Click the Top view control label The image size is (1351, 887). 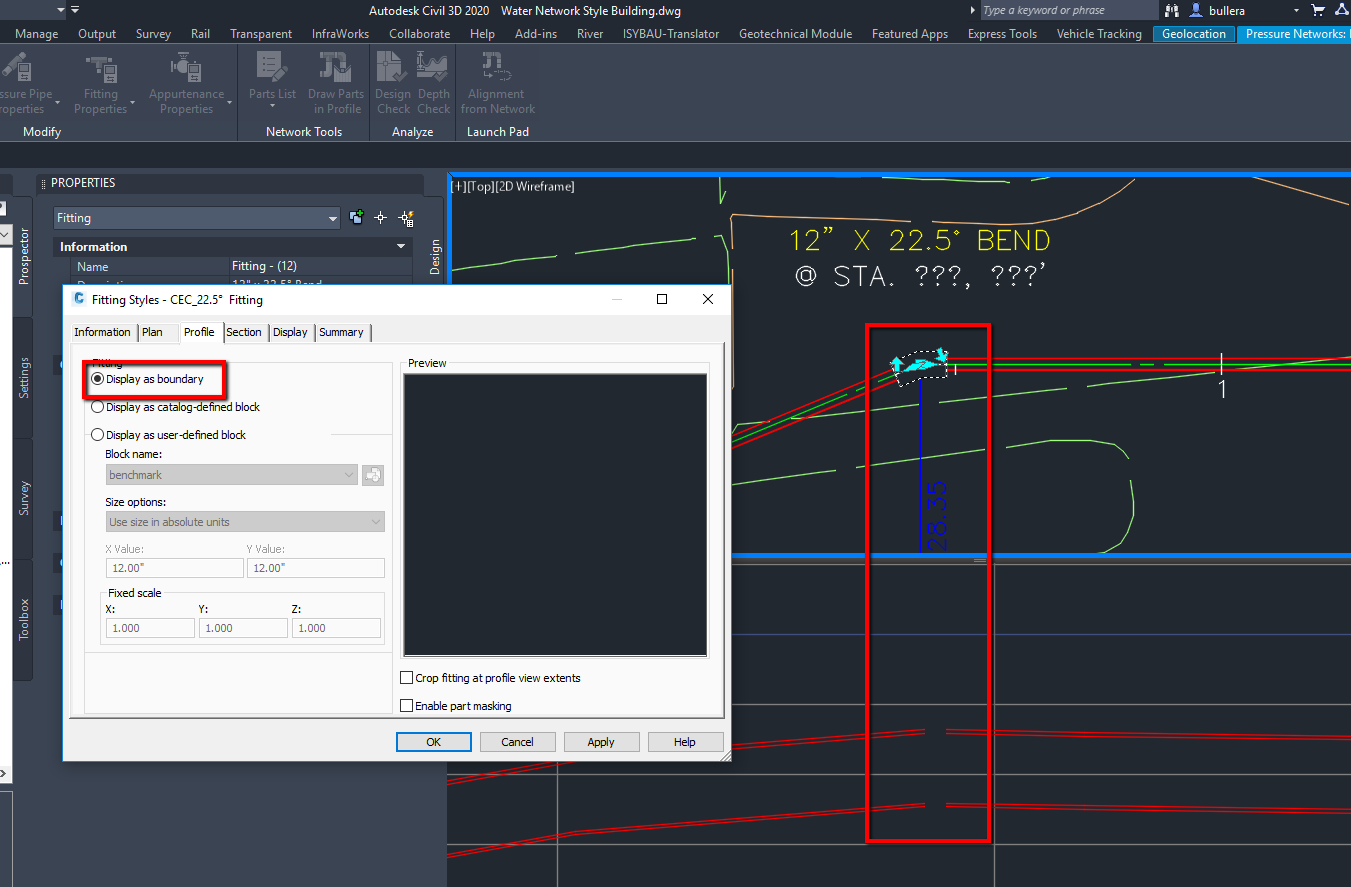click(x=482, y=186)
